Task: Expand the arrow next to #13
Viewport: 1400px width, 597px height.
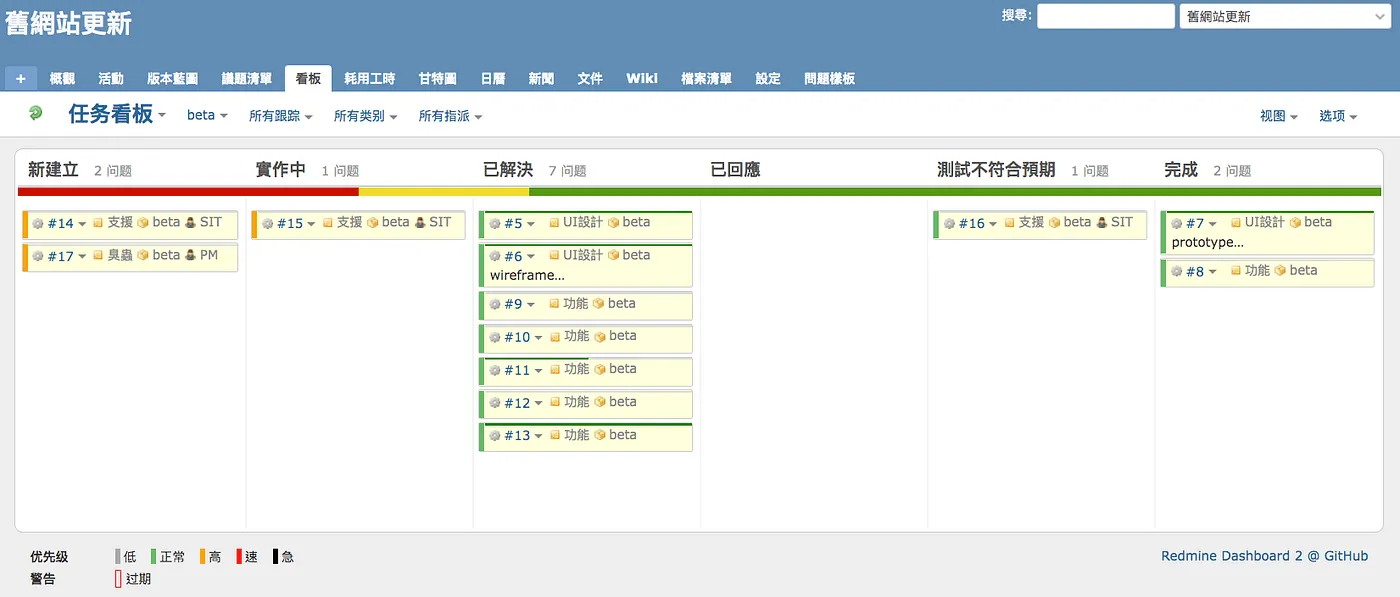Action: pos(538,436)
